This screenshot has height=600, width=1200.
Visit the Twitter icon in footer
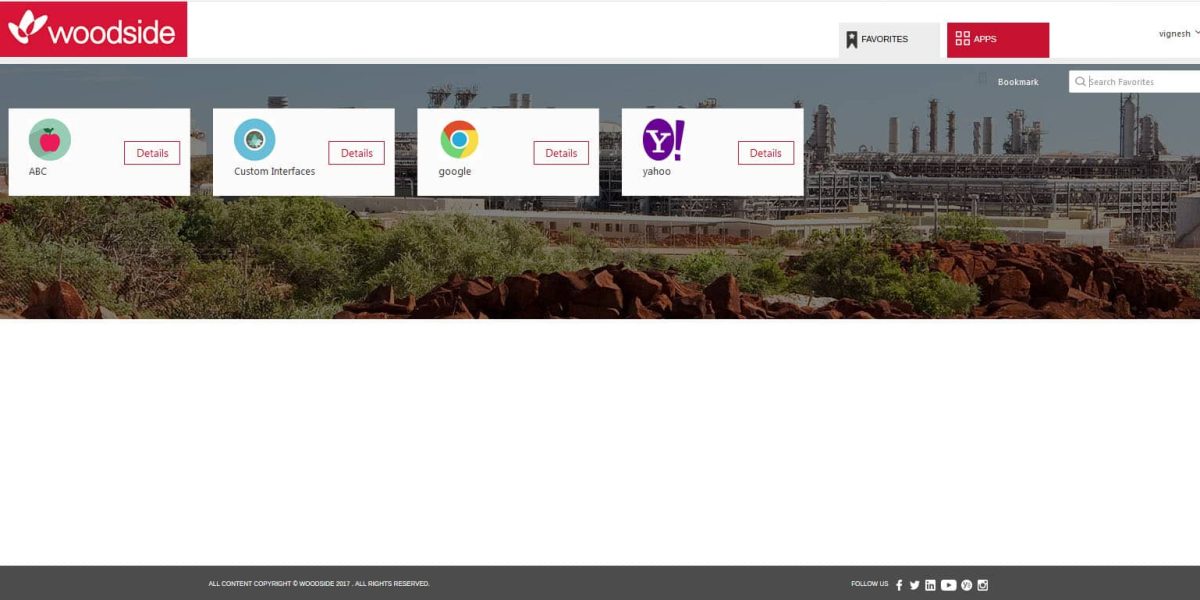click(914, 584)
